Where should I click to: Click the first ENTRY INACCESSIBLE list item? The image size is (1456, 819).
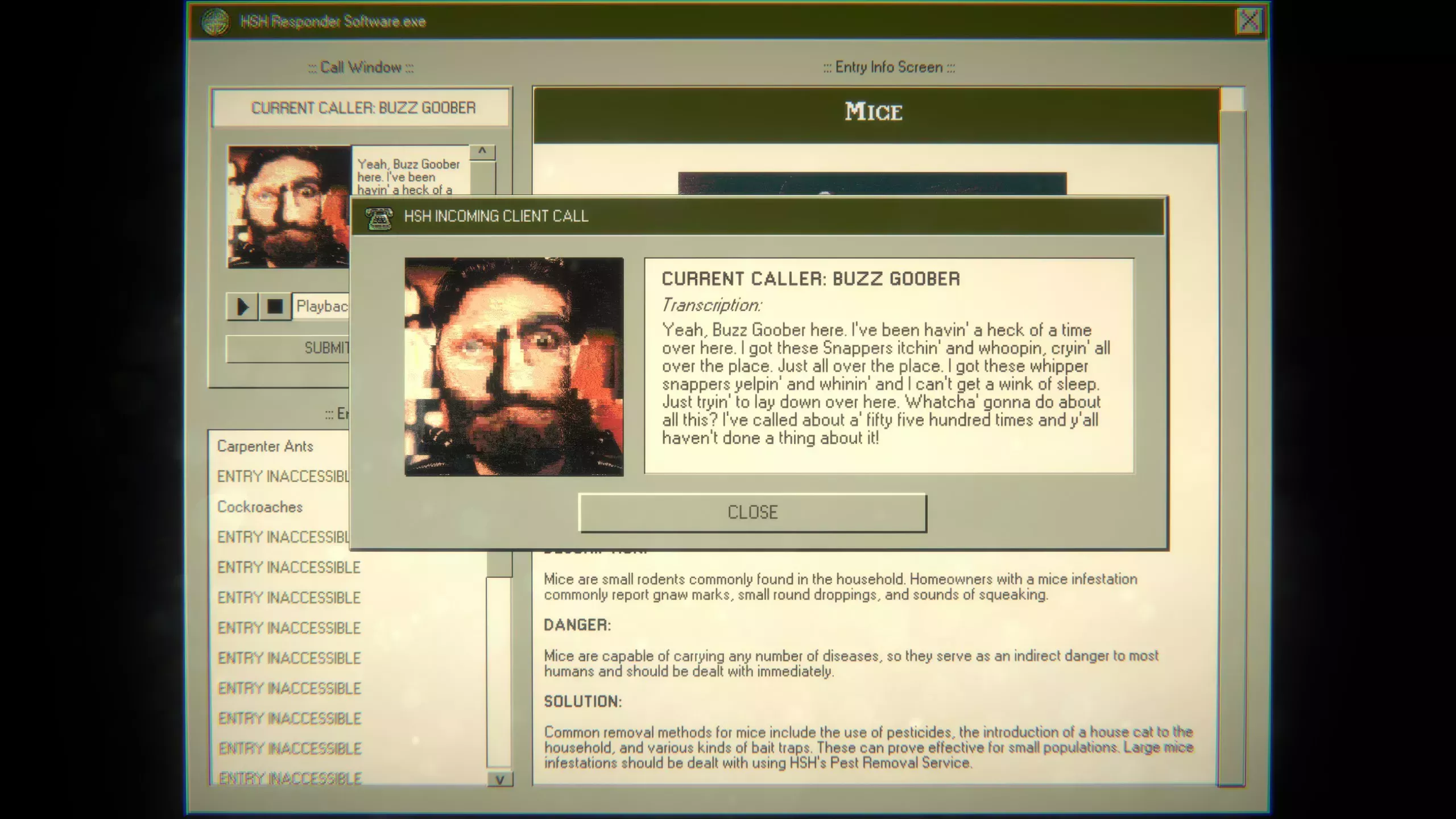pyautogui.click(x=284, y=477)
